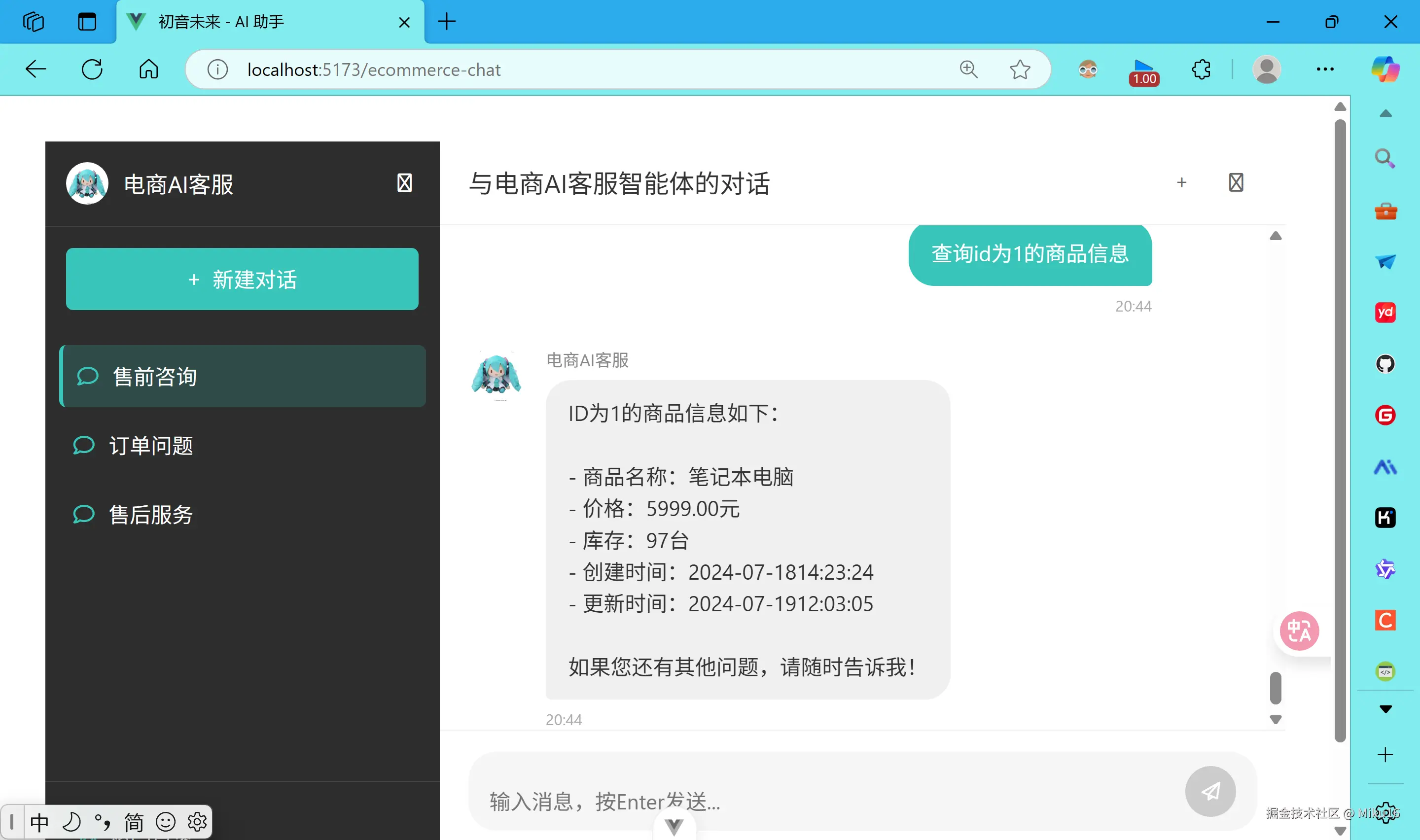1420x840 pixels.
Task: Click the up arrow atop the Edge sidebar
Action: [x=1385, y=113]
